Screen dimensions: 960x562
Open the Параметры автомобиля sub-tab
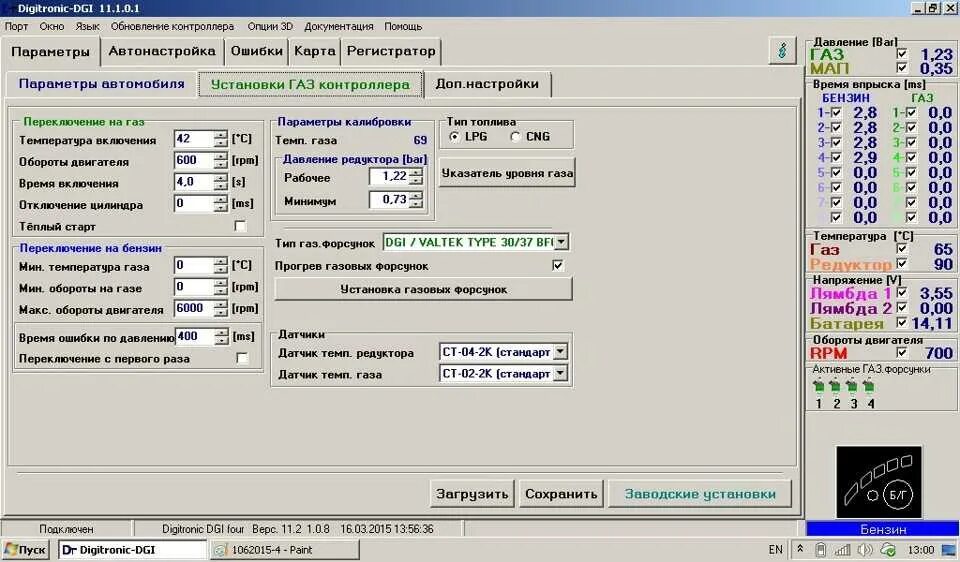102,84
